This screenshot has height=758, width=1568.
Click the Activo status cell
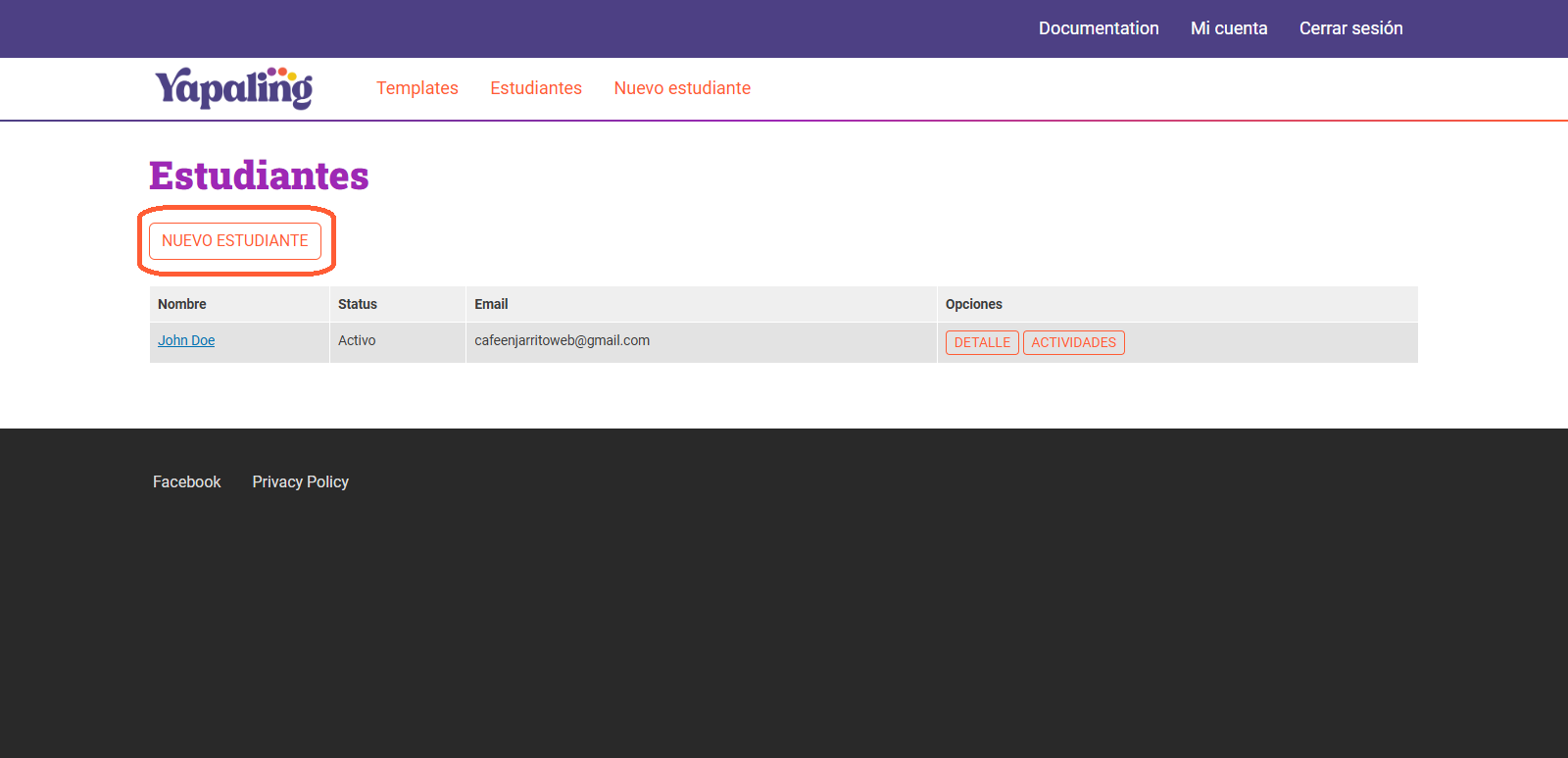(x=357, y=340)
